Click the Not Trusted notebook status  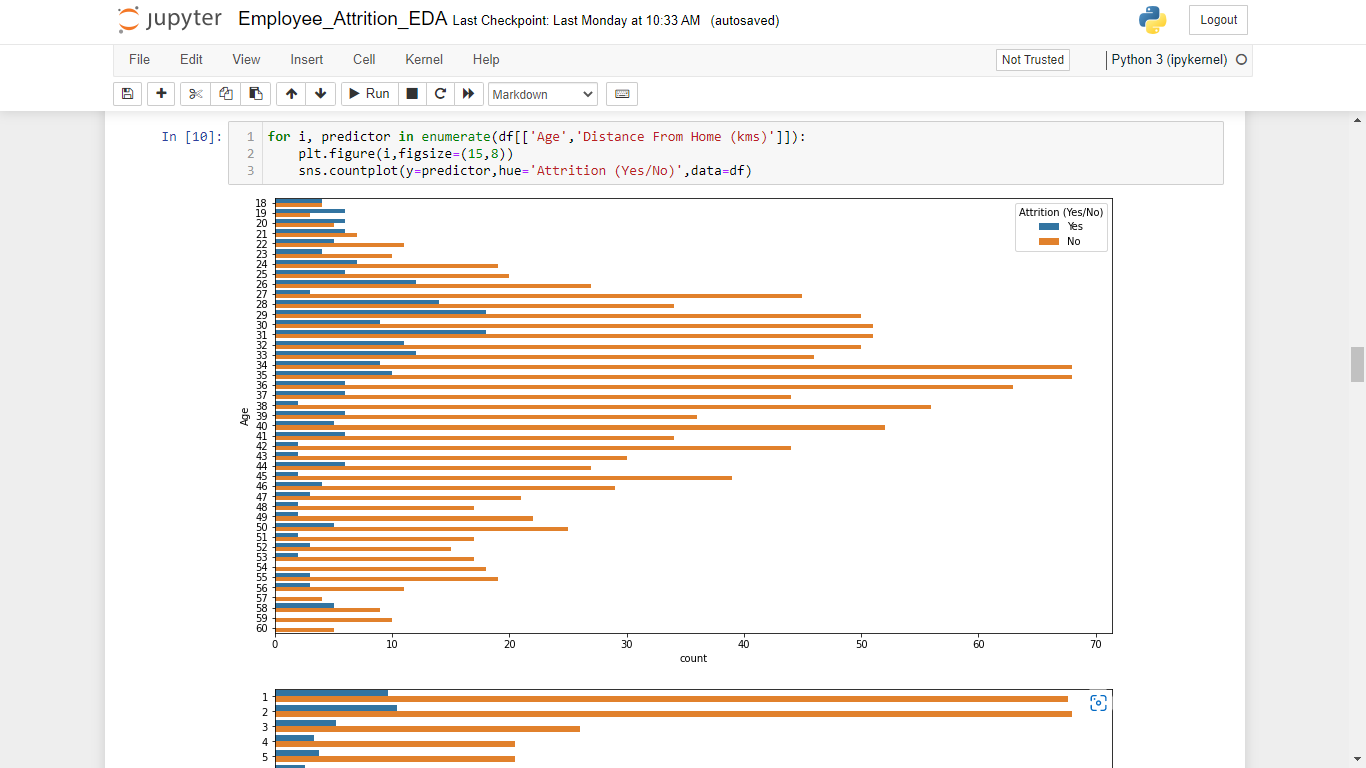pyautogui.click(x=1032, y=59)
